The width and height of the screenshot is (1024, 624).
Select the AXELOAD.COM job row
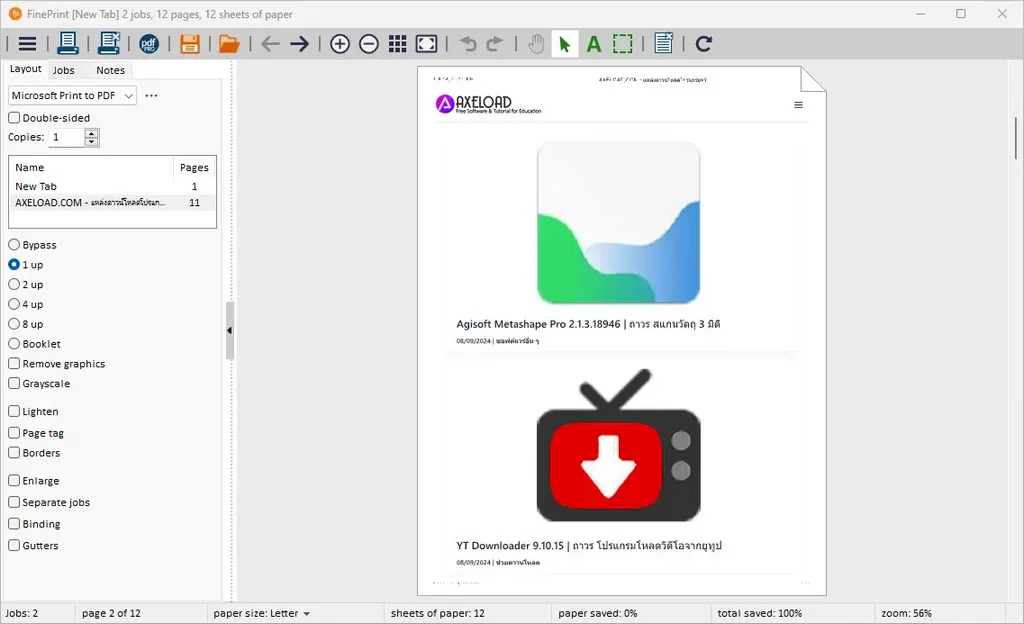point(112,202)
